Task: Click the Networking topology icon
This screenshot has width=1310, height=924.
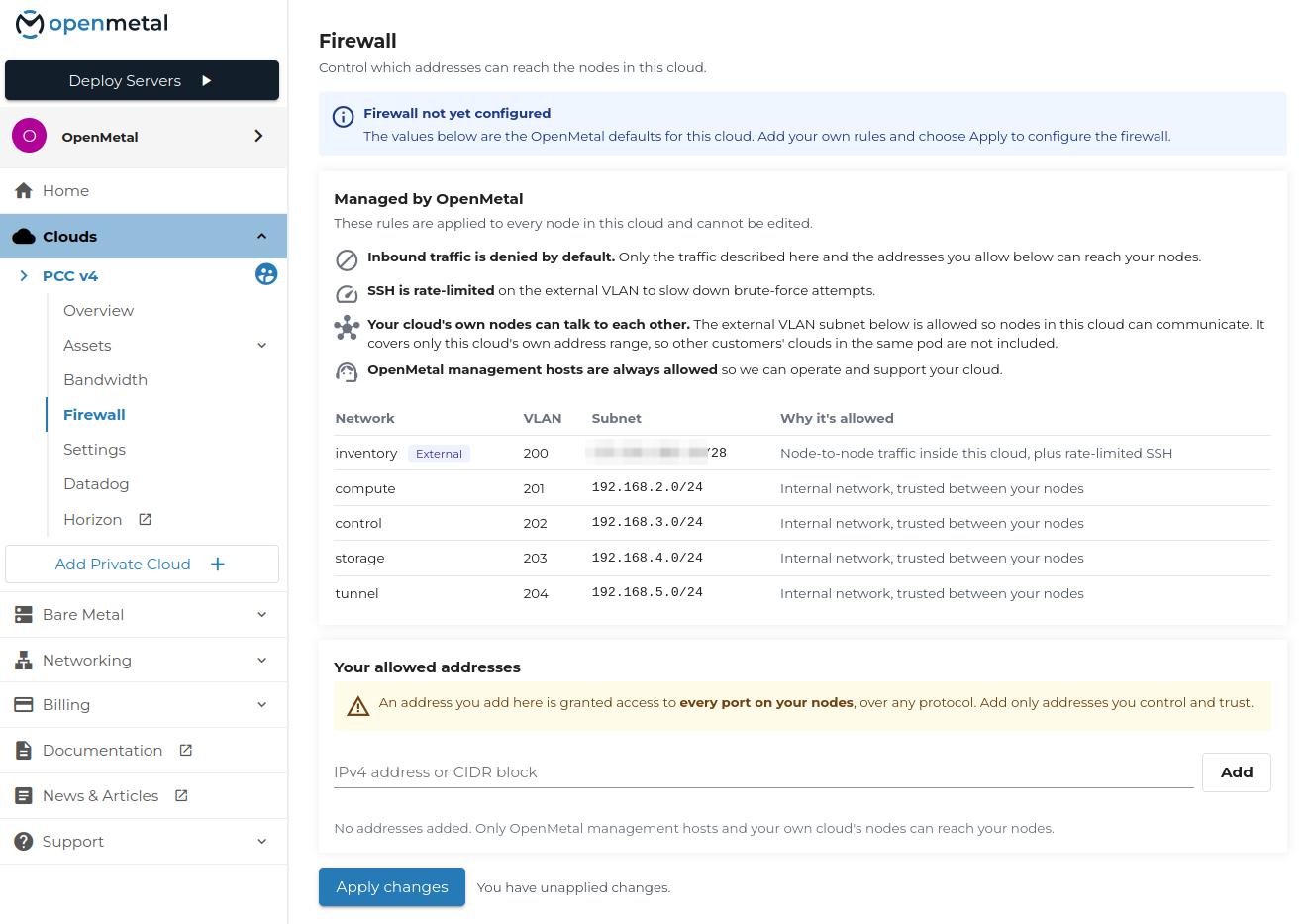Action: tap(24, 661)
